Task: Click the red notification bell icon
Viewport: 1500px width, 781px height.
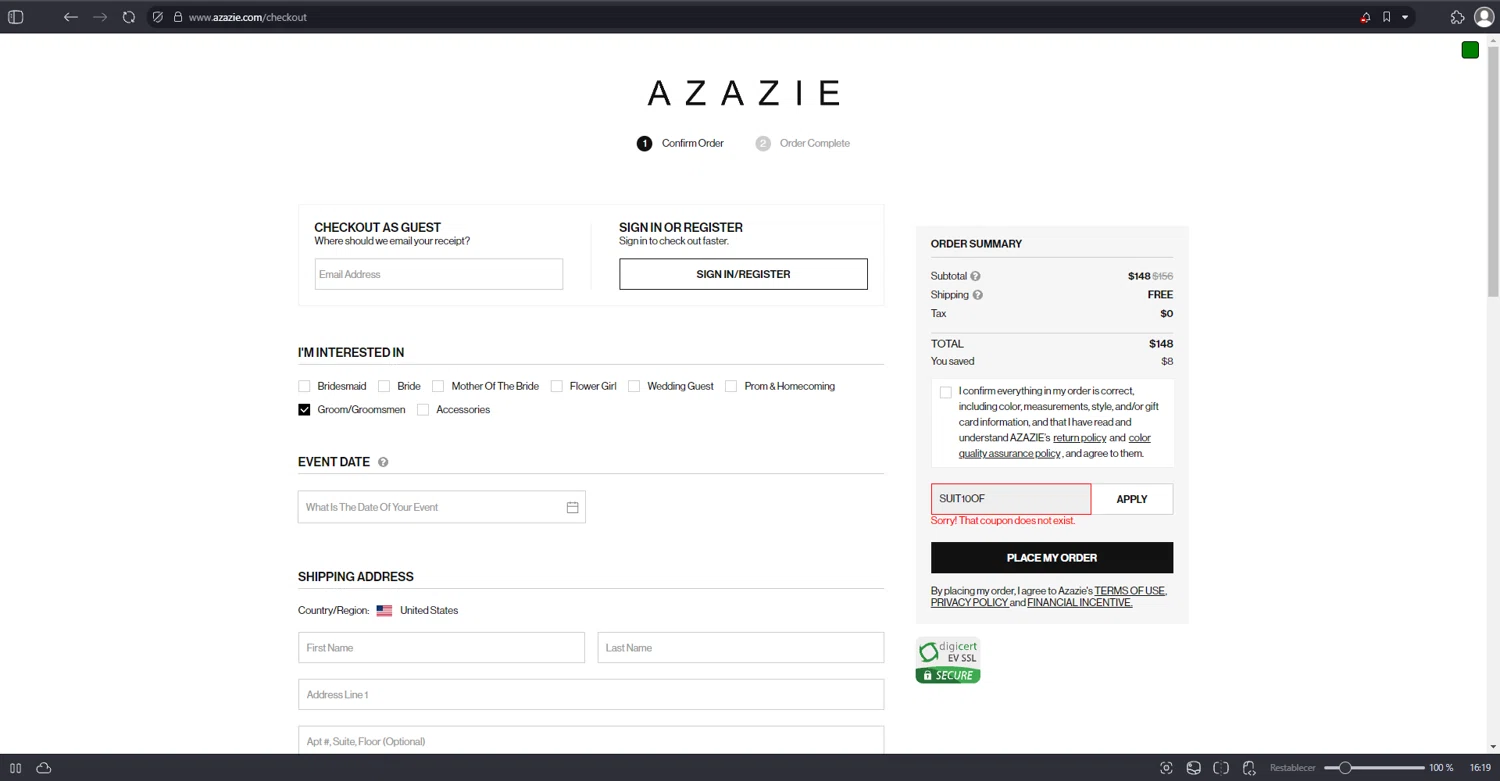Action: [x=1365, y=17]
